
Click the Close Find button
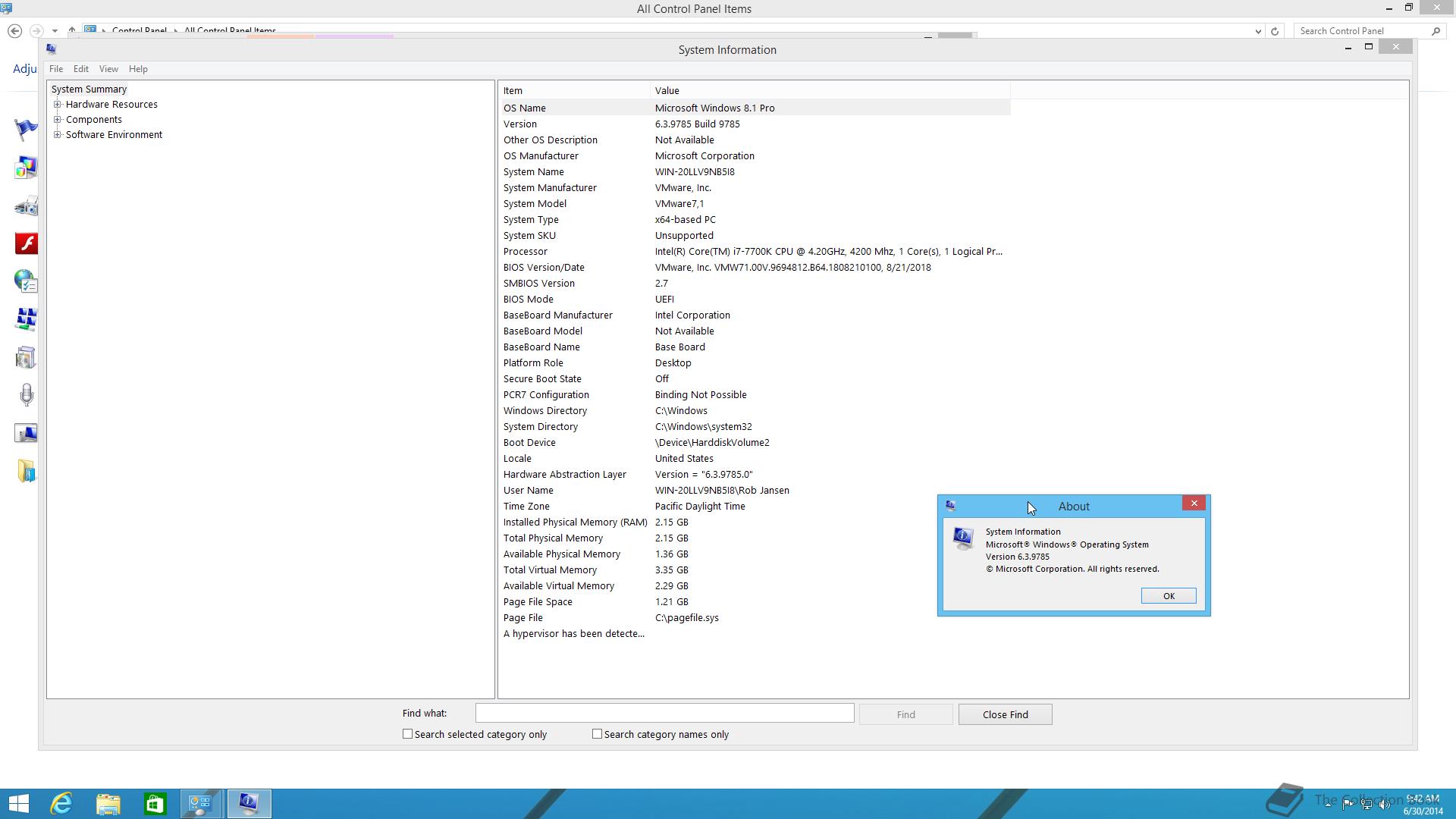pos(1005,714)
